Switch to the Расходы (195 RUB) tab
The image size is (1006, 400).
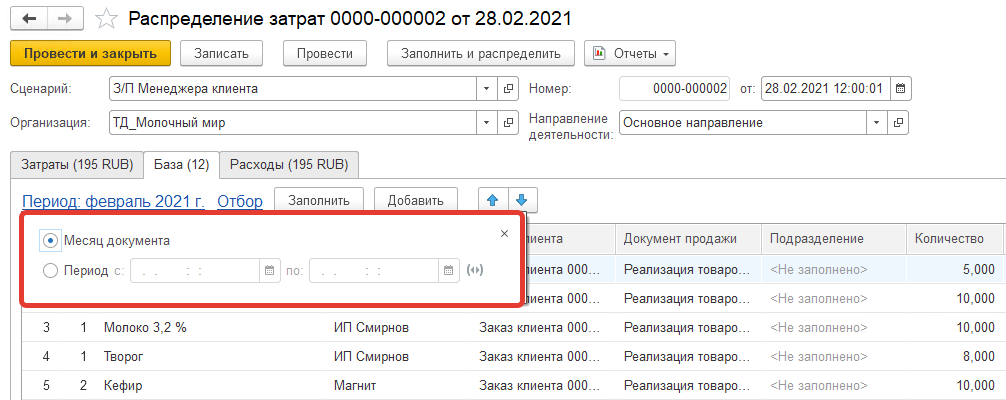click(x=289, y=164)
